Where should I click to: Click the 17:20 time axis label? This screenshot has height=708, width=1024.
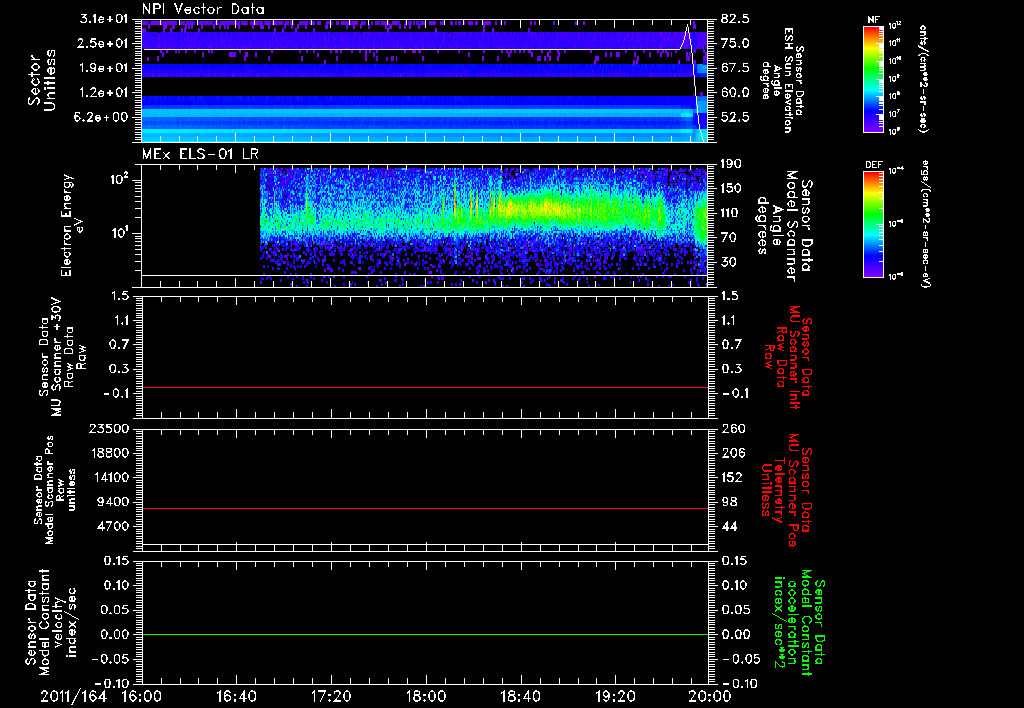pos(331,696)
